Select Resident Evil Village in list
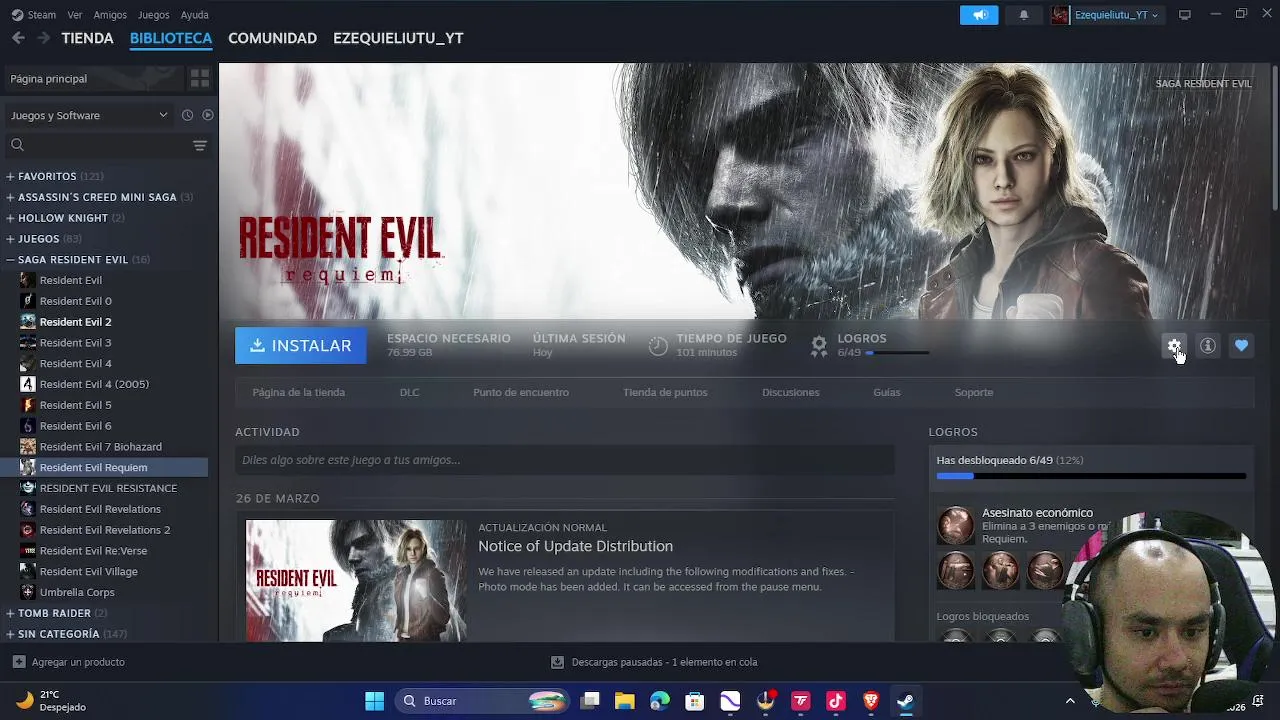 tap(88, 571)
